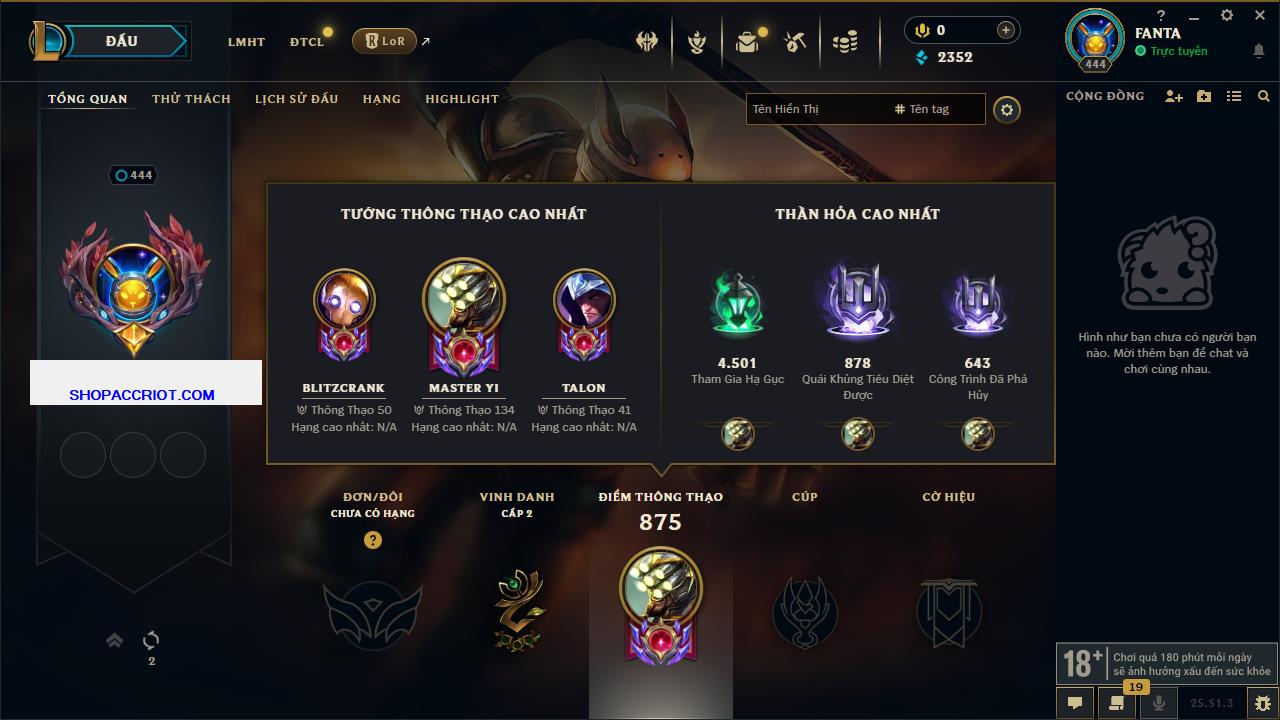Open the Clash tournament icon
The image size is (1280, 720).
coord(647,42)
